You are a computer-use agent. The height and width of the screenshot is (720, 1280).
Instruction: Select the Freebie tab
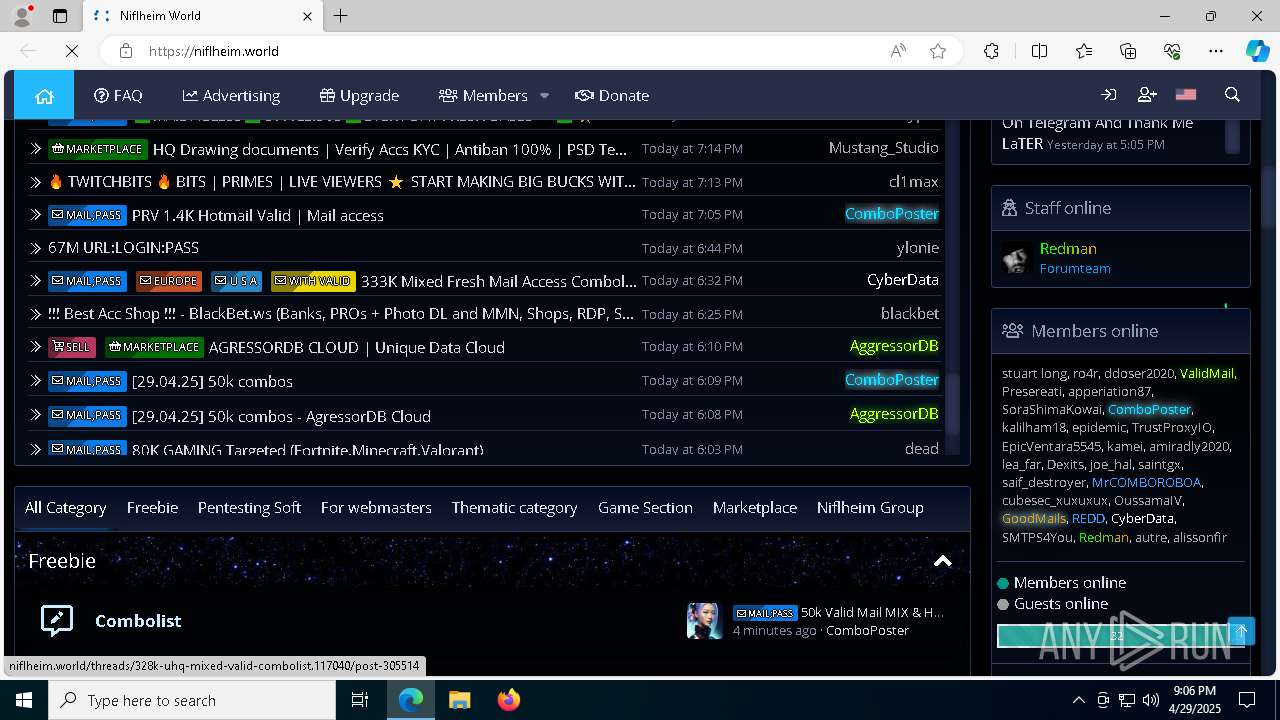point(152,508)
